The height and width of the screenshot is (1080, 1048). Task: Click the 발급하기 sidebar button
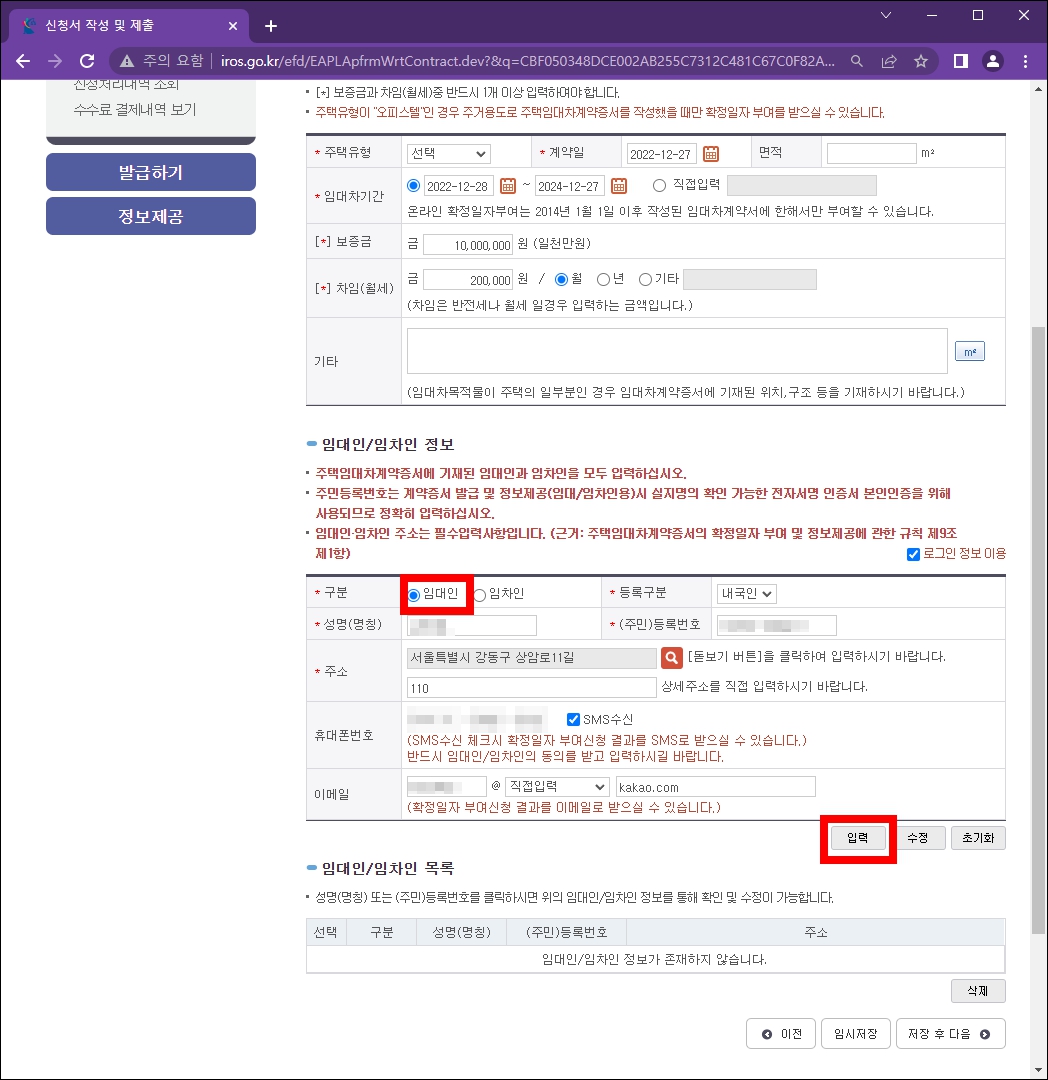pos(150,172)
